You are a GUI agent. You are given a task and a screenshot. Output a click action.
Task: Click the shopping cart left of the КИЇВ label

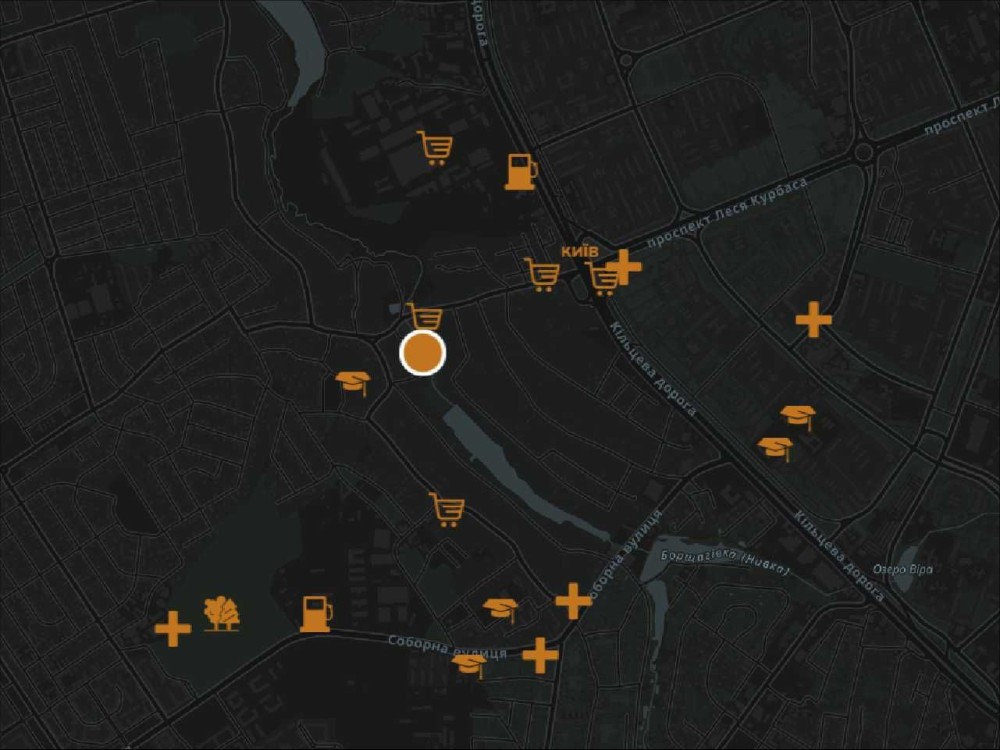click(542, 274)
